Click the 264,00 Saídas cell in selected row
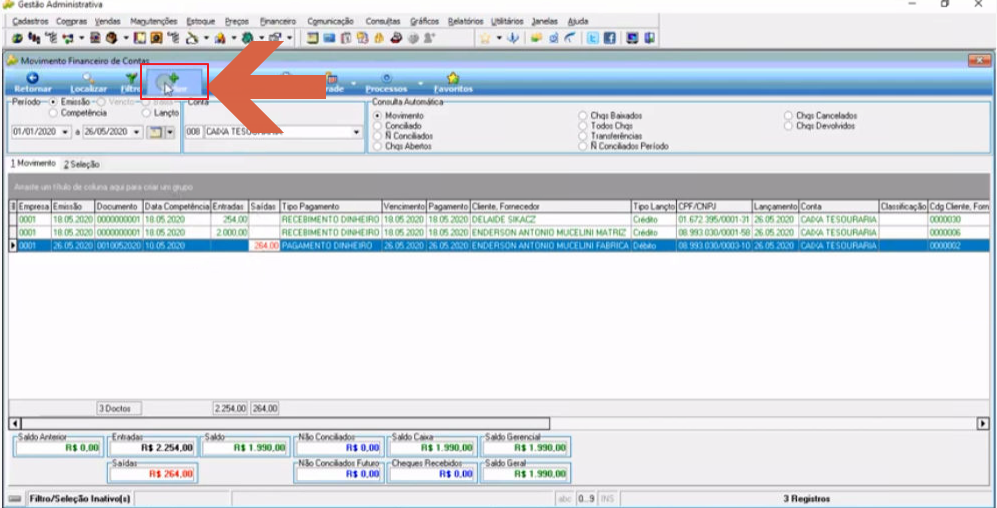This screenshot has height=508, width=997. click(x=265, y=245)
